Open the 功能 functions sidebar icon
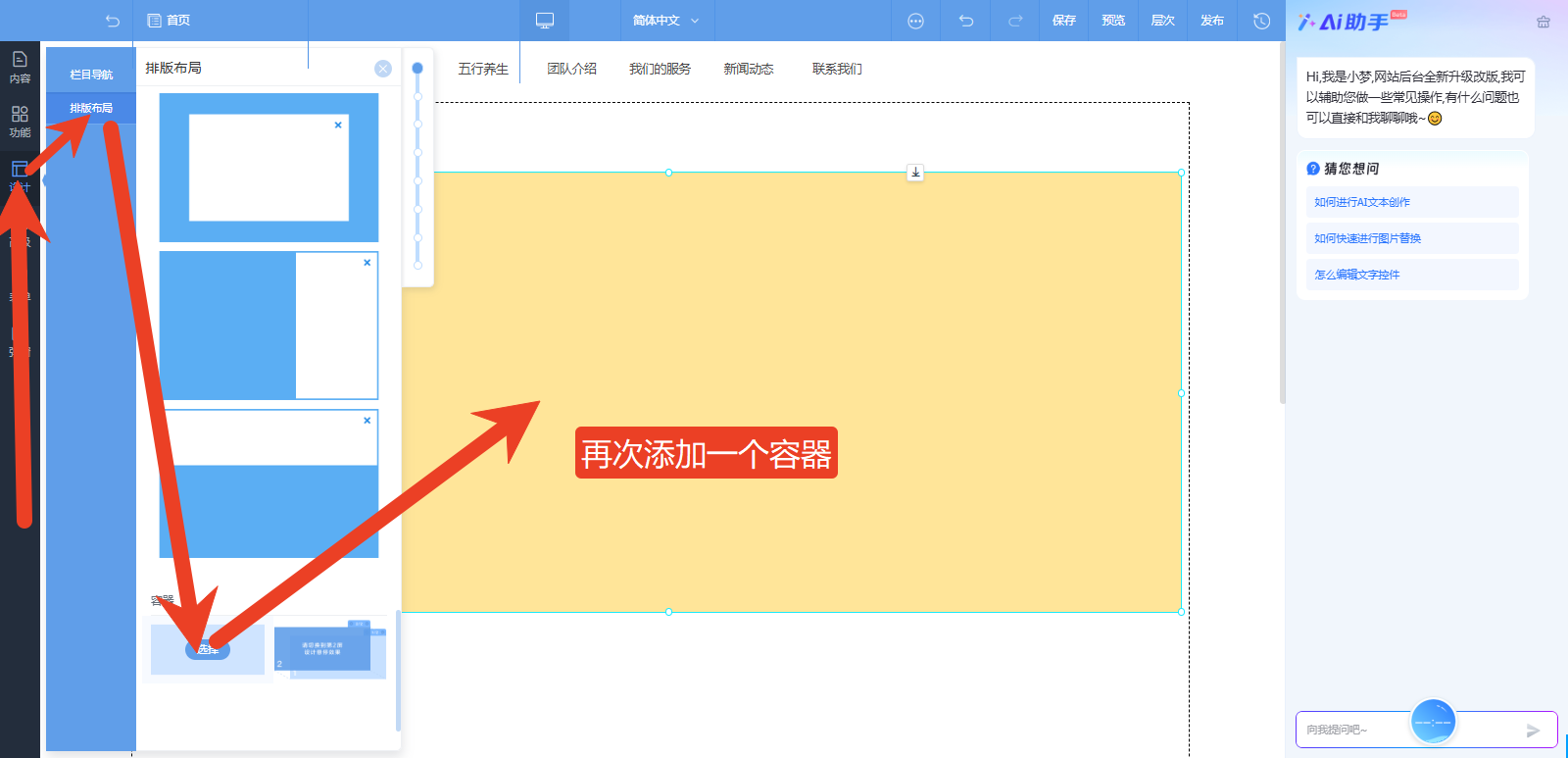This screenshot has width=1568, height=758. (20, 121)
